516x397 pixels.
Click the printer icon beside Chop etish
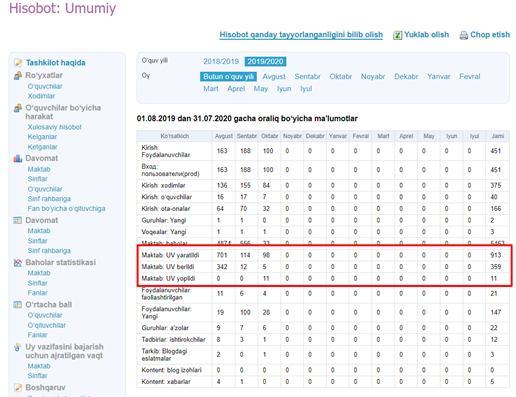coord(464,35)
